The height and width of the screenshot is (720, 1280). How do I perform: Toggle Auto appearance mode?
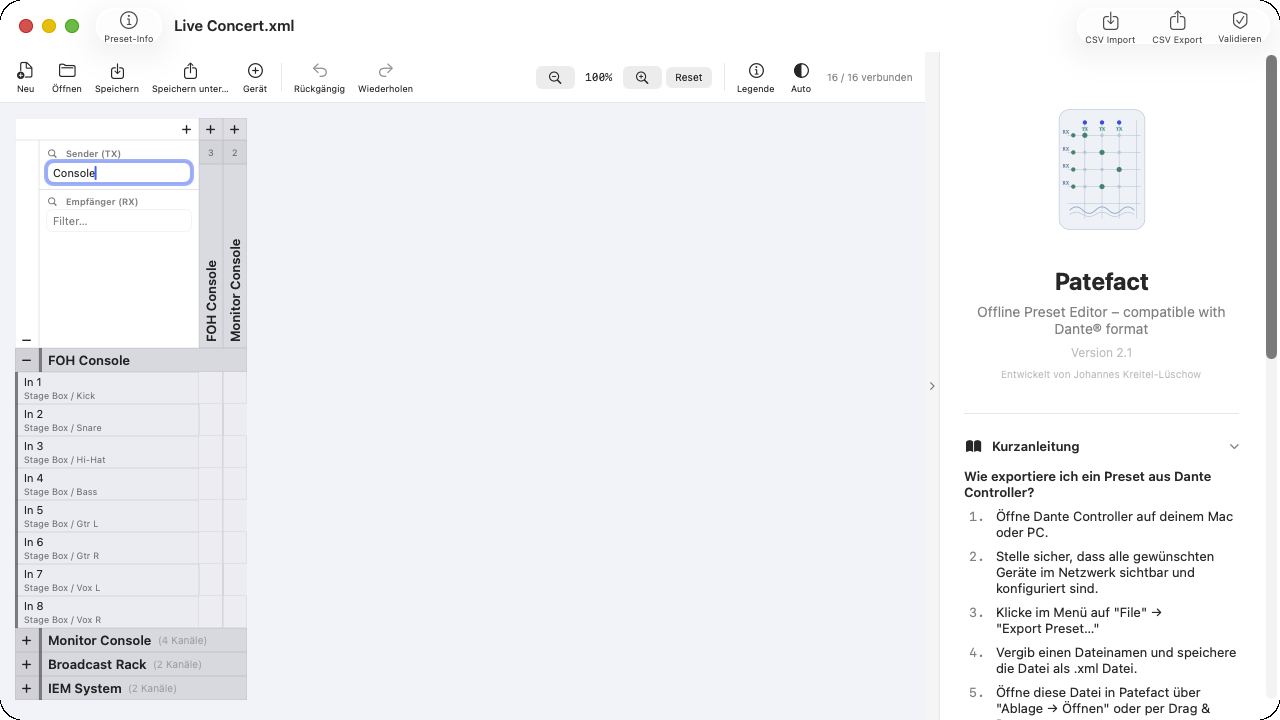click(x=801, y=77)
